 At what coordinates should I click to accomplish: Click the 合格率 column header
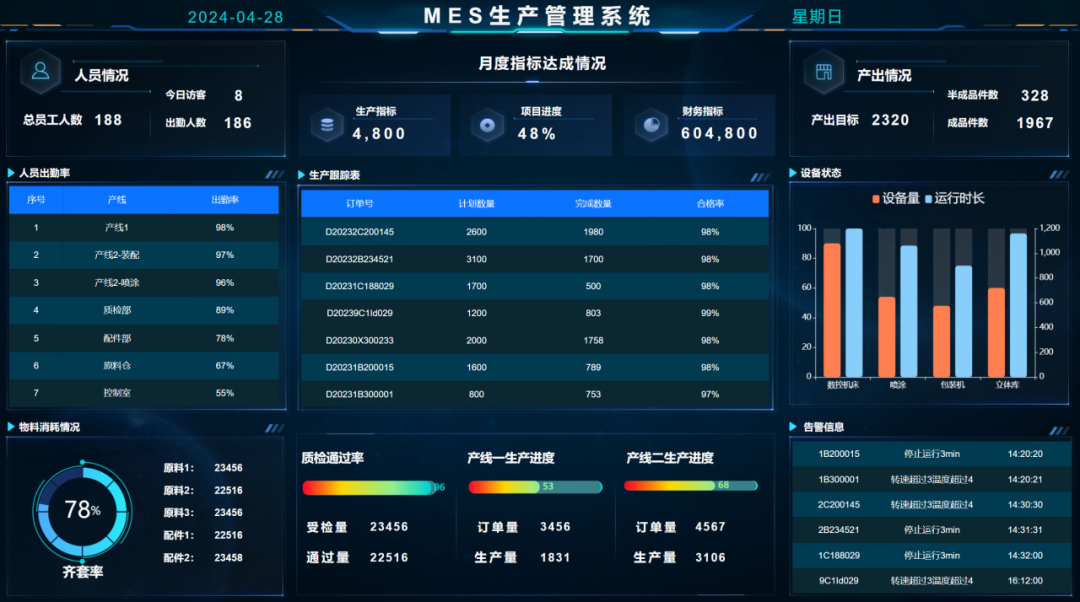[710, 204]
